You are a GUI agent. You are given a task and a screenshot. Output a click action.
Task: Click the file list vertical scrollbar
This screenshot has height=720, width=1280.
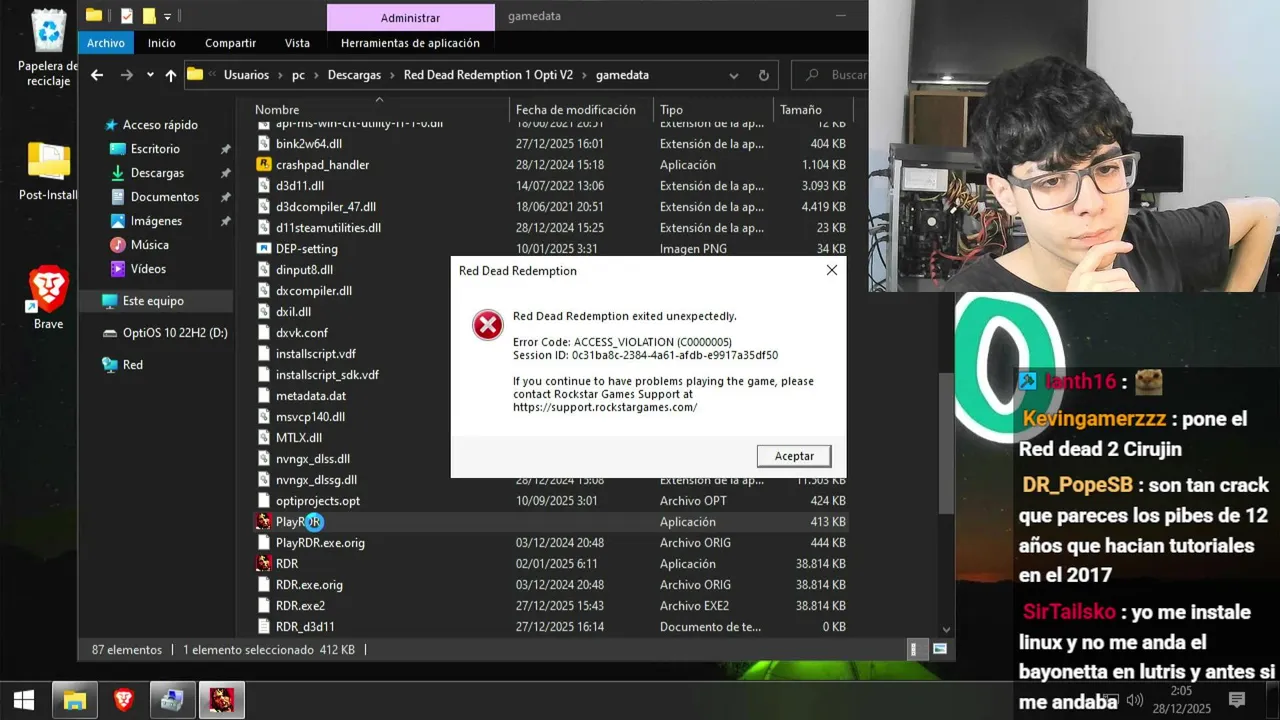(x=946, y=445)
